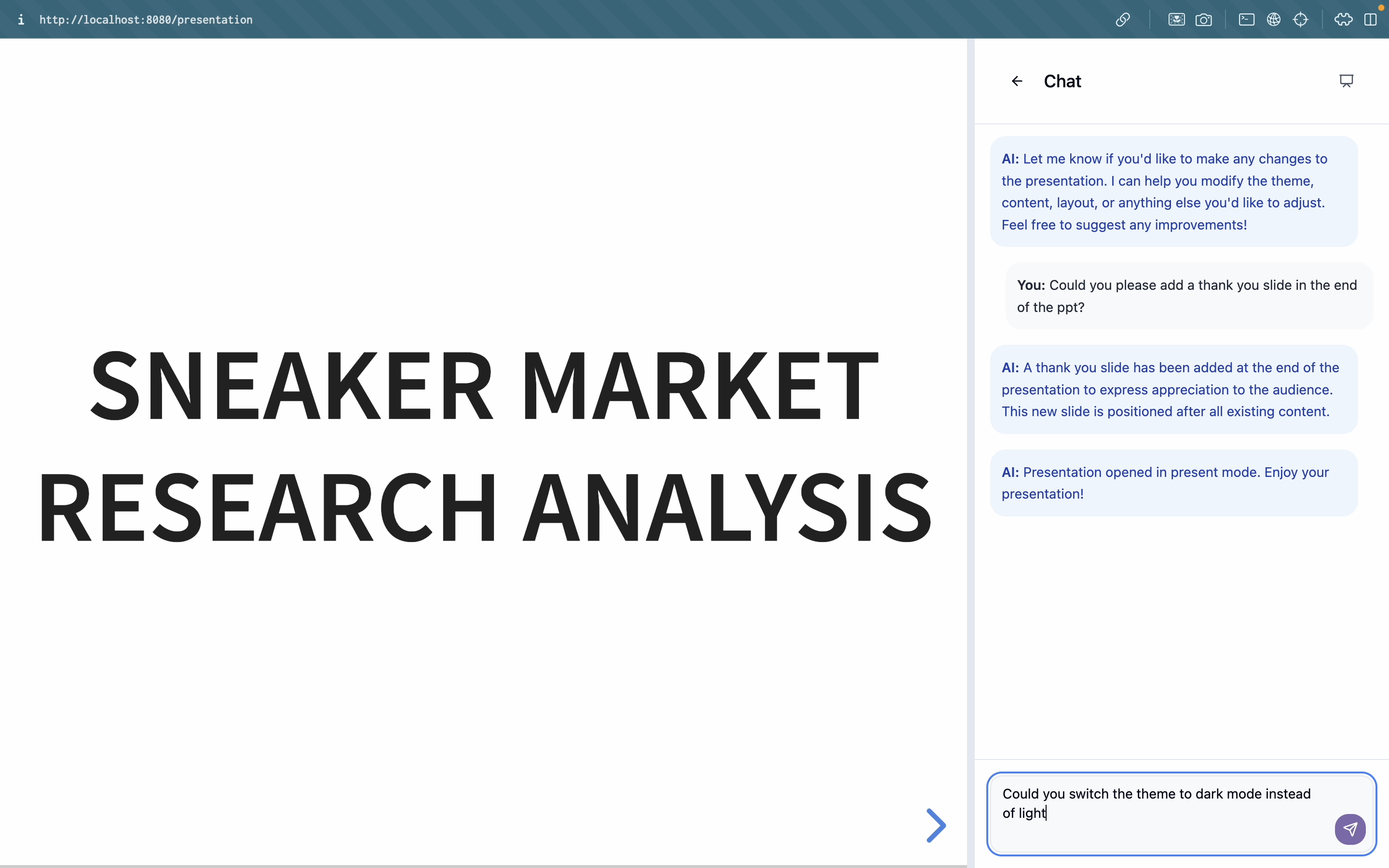Screen dimensions: 1389x868
Task: Click the page info icon
Action: tap(21, 19)
